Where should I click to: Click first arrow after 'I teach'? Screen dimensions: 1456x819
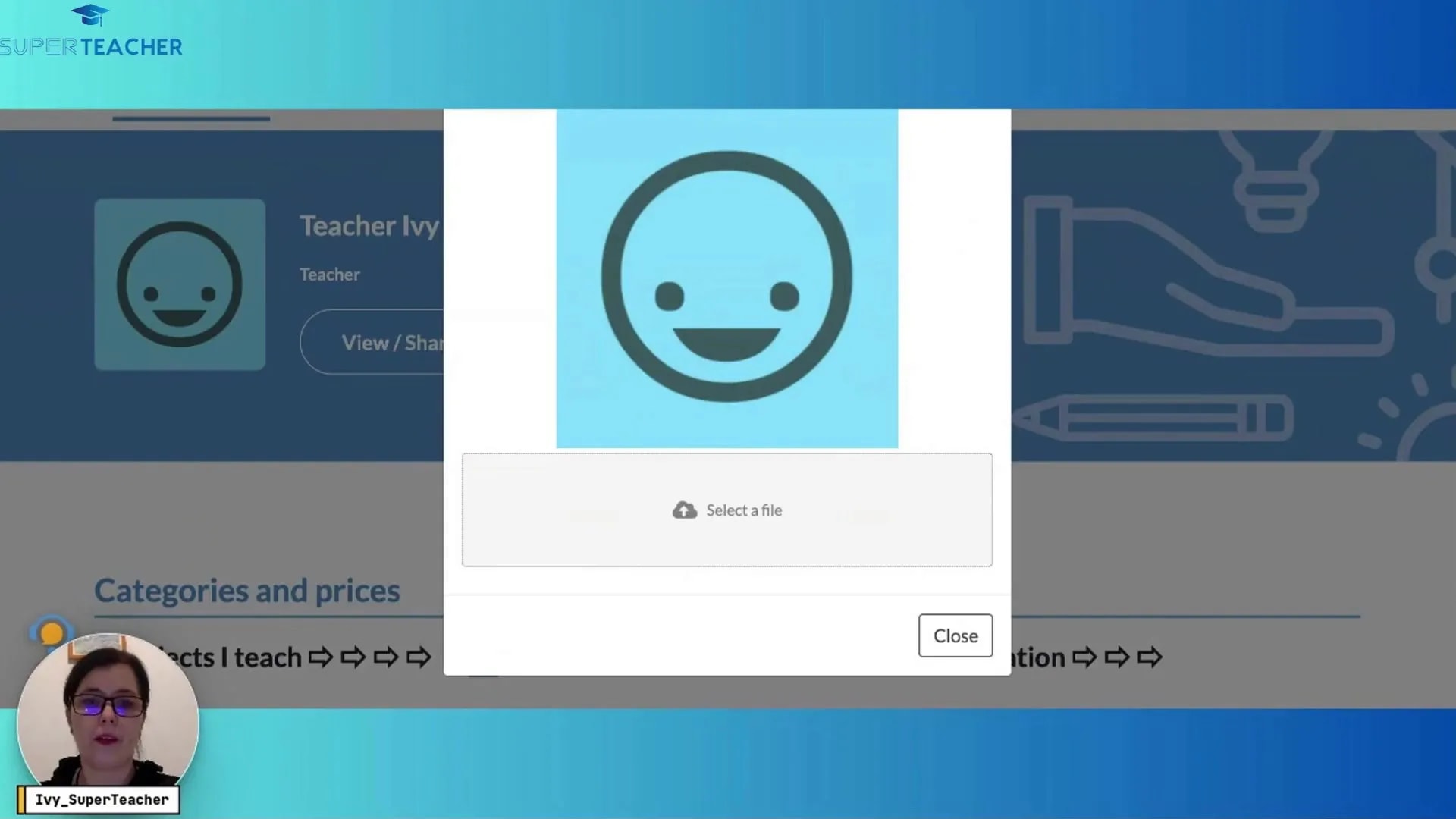click(x=320, y=657)
